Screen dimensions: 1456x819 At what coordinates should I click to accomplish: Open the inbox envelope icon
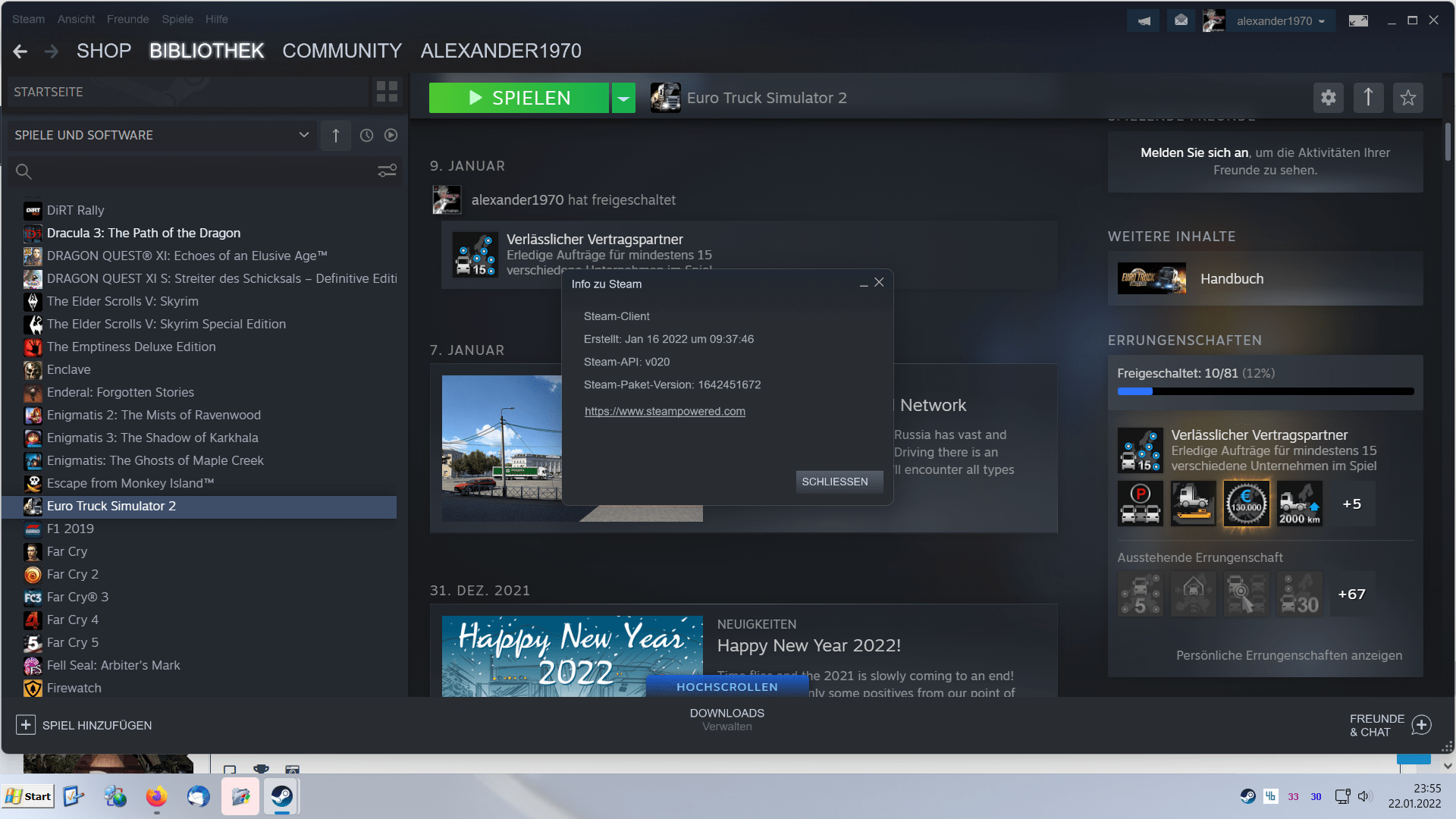point(1181,20)
